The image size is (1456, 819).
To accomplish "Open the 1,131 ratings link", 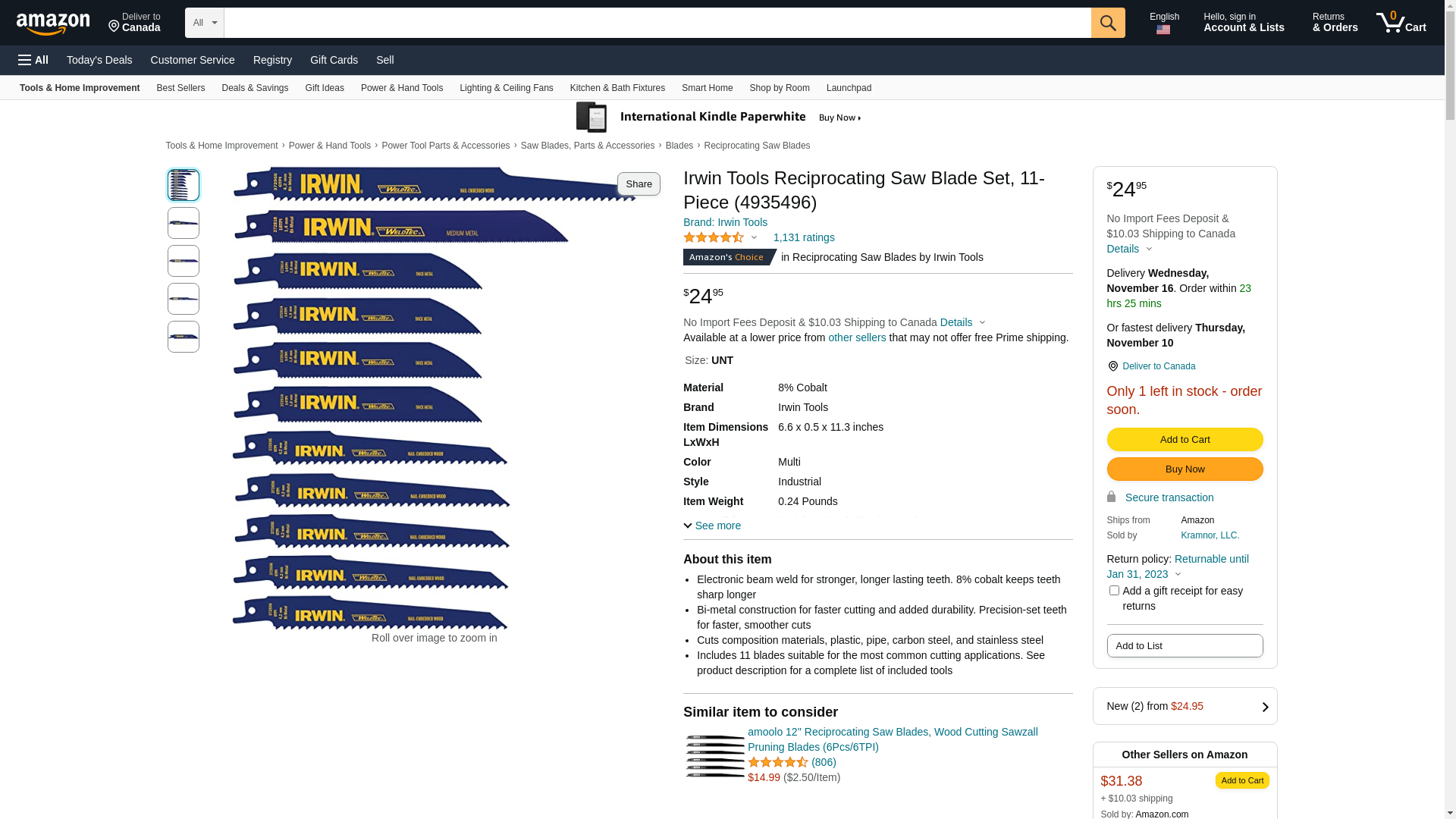I will coord(804,237).
